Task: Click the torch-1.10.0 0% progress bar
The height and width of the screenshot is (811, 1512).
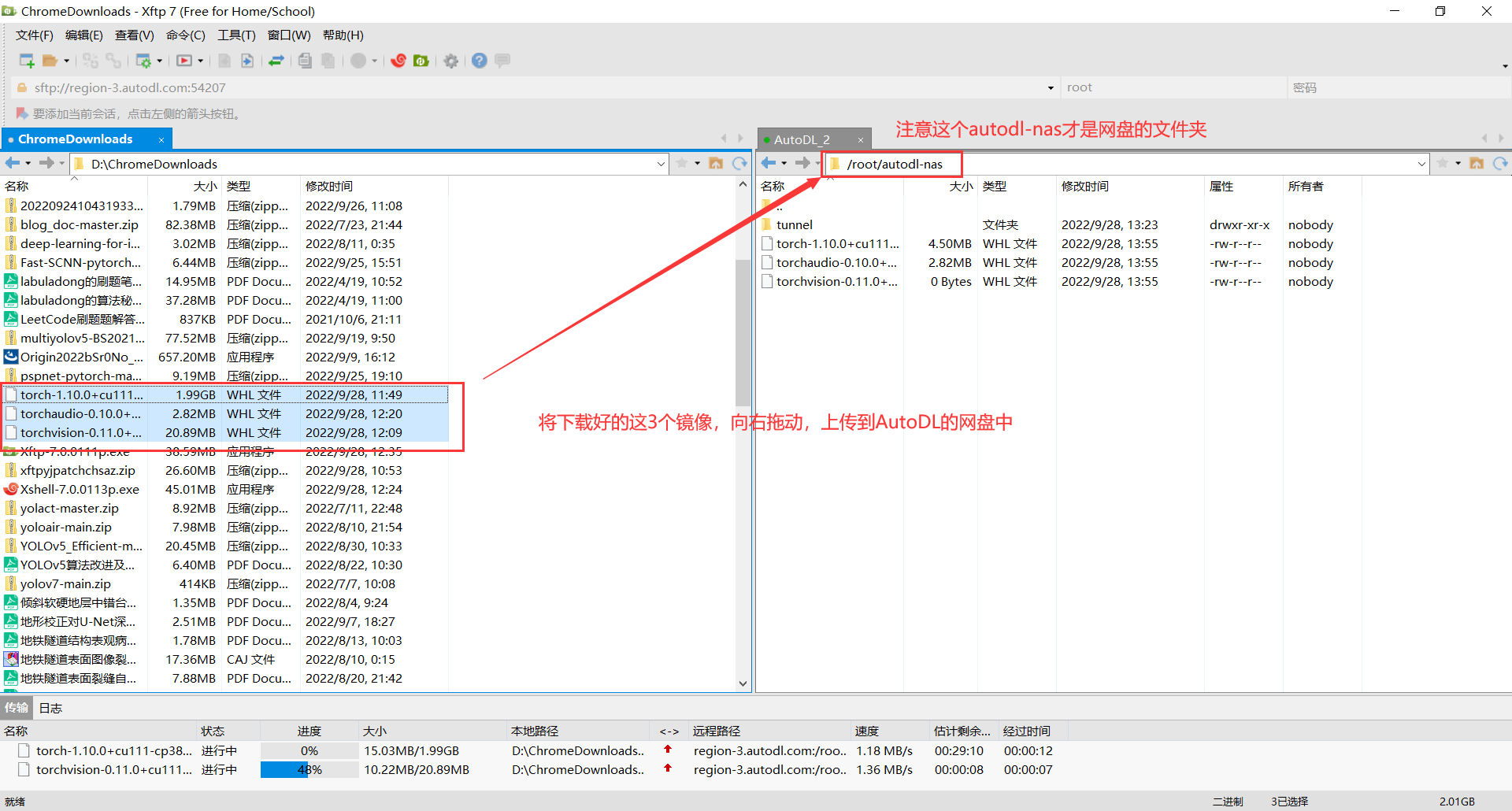Action: [x=309, y=751]
